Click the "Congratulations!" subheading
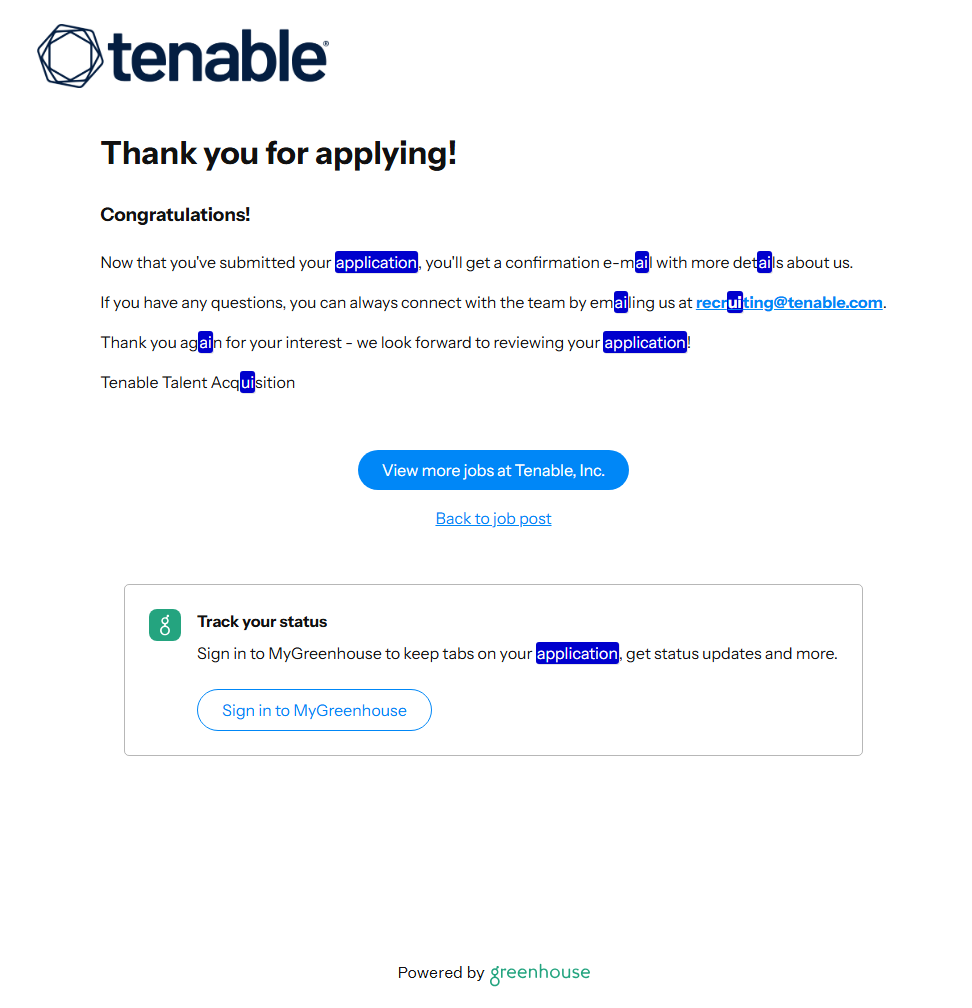 (175, 215)
